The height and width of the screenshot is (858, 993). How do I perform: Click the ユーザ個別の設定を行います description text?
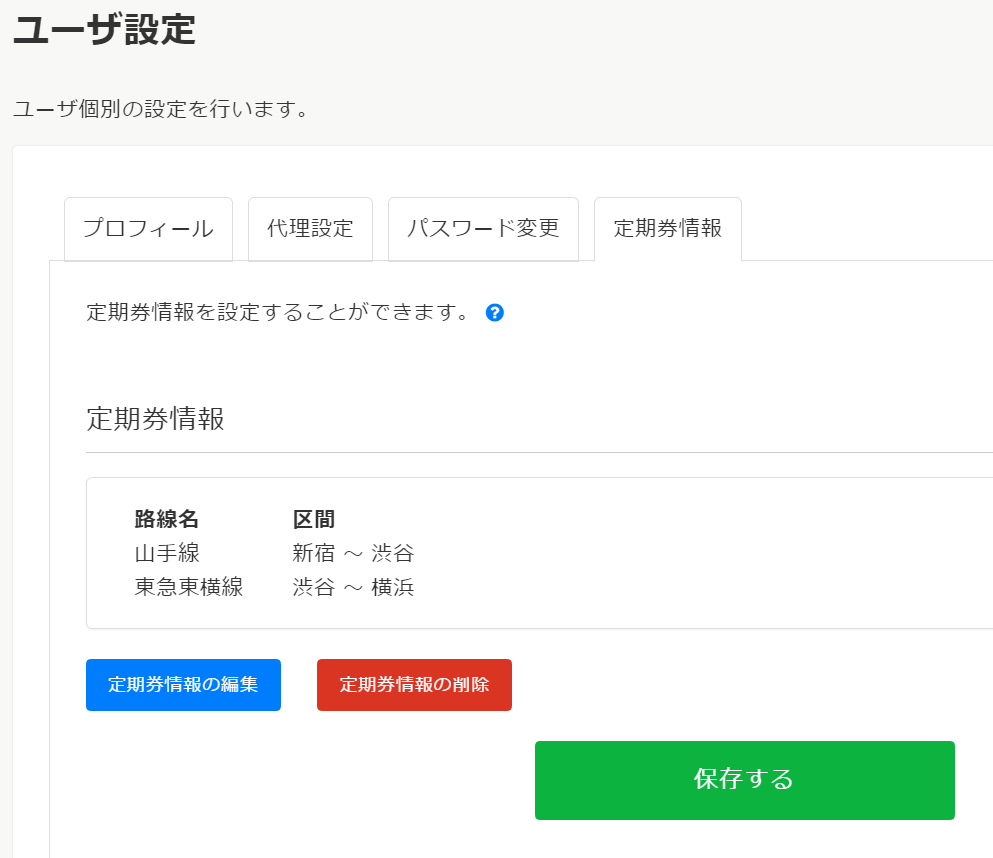[160, 108]
